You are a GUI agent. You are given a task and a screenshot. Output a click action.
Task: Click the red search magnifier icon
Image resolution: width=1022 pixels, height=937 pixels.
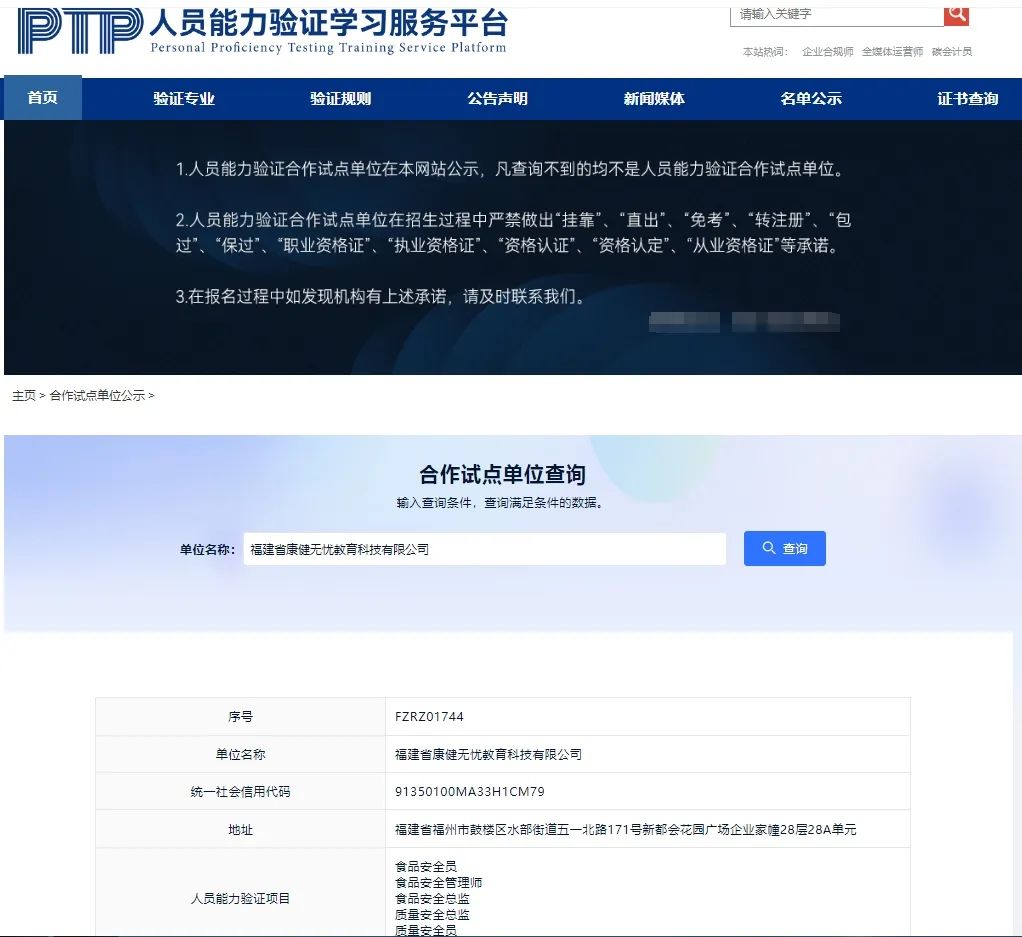pyautogui.click(x=956, y=13)
